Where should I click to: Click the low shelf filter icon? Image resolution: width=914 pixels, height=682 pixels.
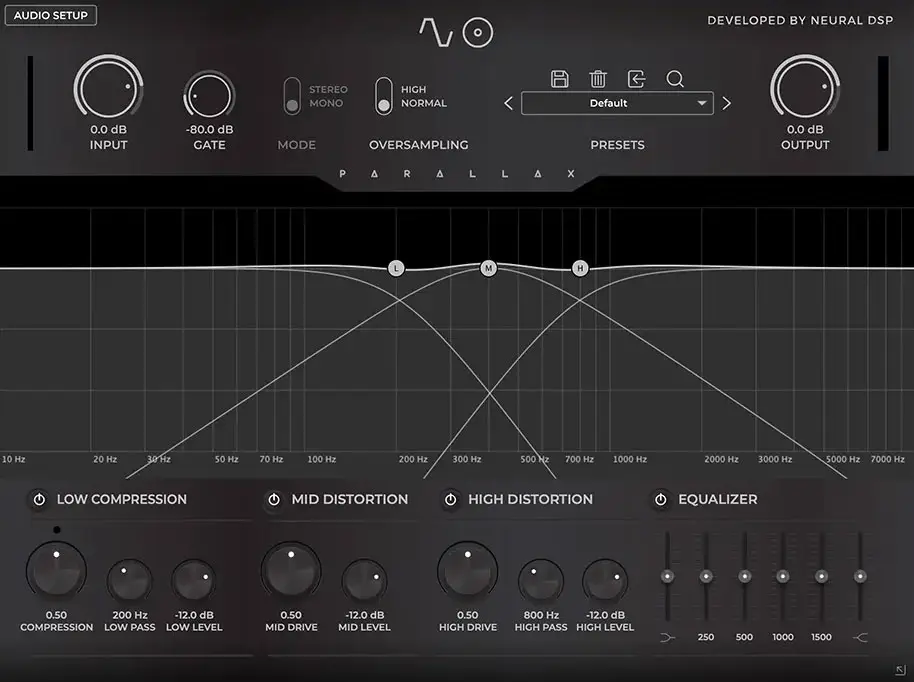[x=667, y=638]
